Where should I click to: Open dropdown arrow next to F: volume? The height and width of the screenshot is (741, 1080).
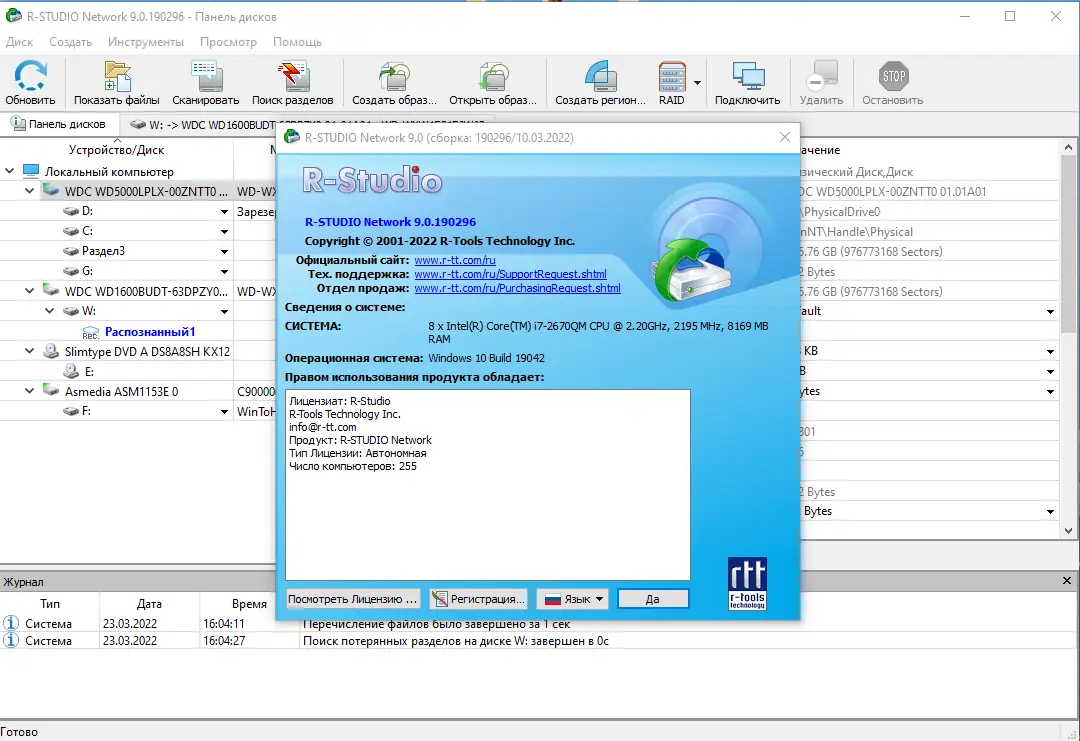(x=225, y=412)
